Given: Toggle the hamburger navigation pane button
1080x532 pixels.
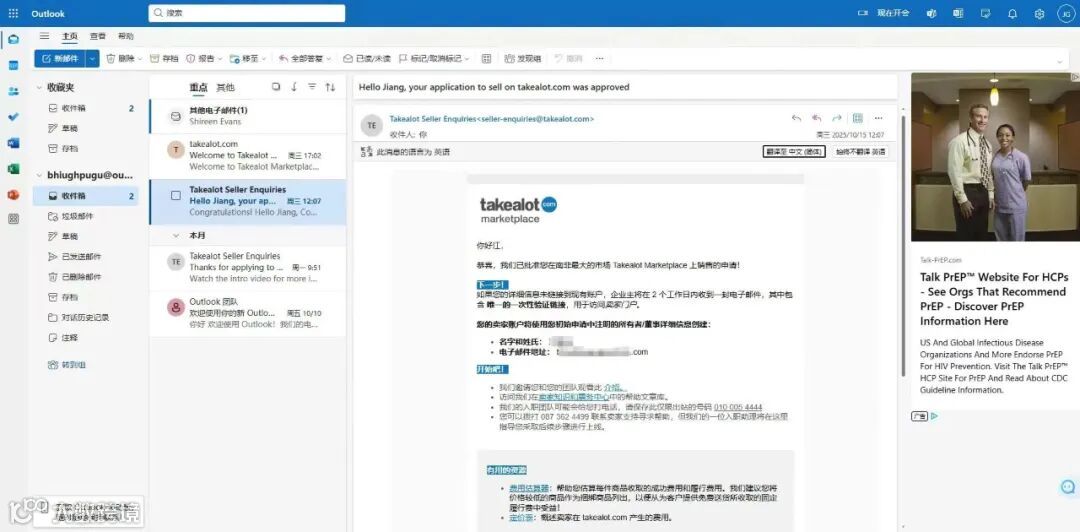Looking at the screenshot, I should coord(44,36).
